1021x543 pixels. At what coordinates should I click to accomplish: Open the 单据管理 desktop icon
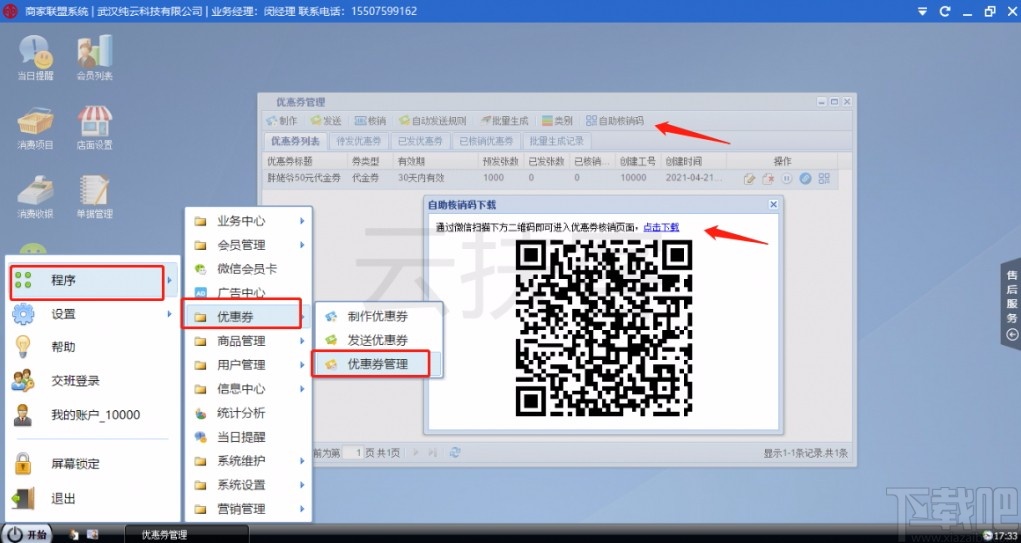click(94, 197)
